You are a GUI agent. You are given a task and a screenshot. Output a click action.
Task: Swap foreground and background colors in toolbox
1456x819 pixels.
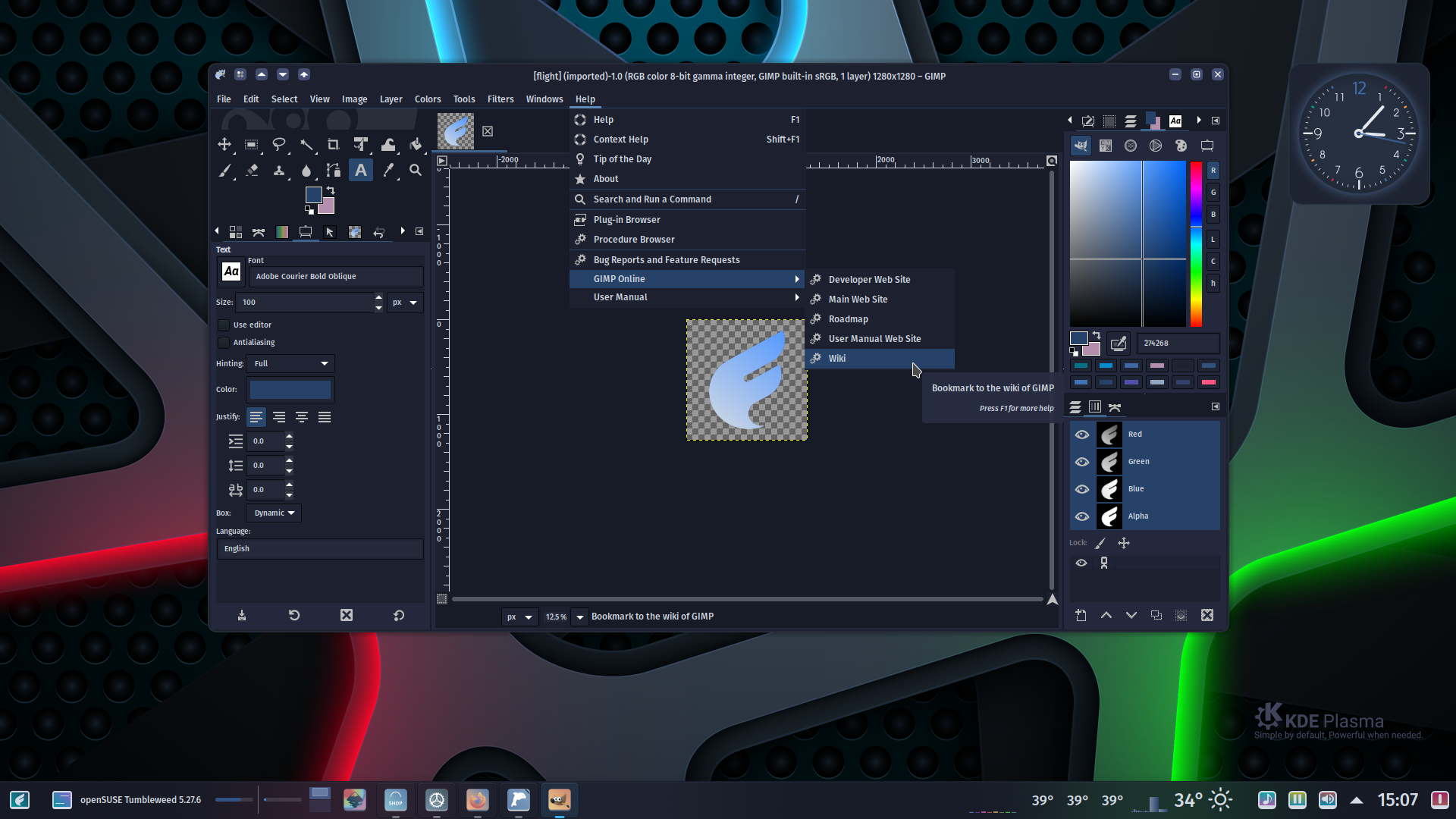click(x=331, y=190)
